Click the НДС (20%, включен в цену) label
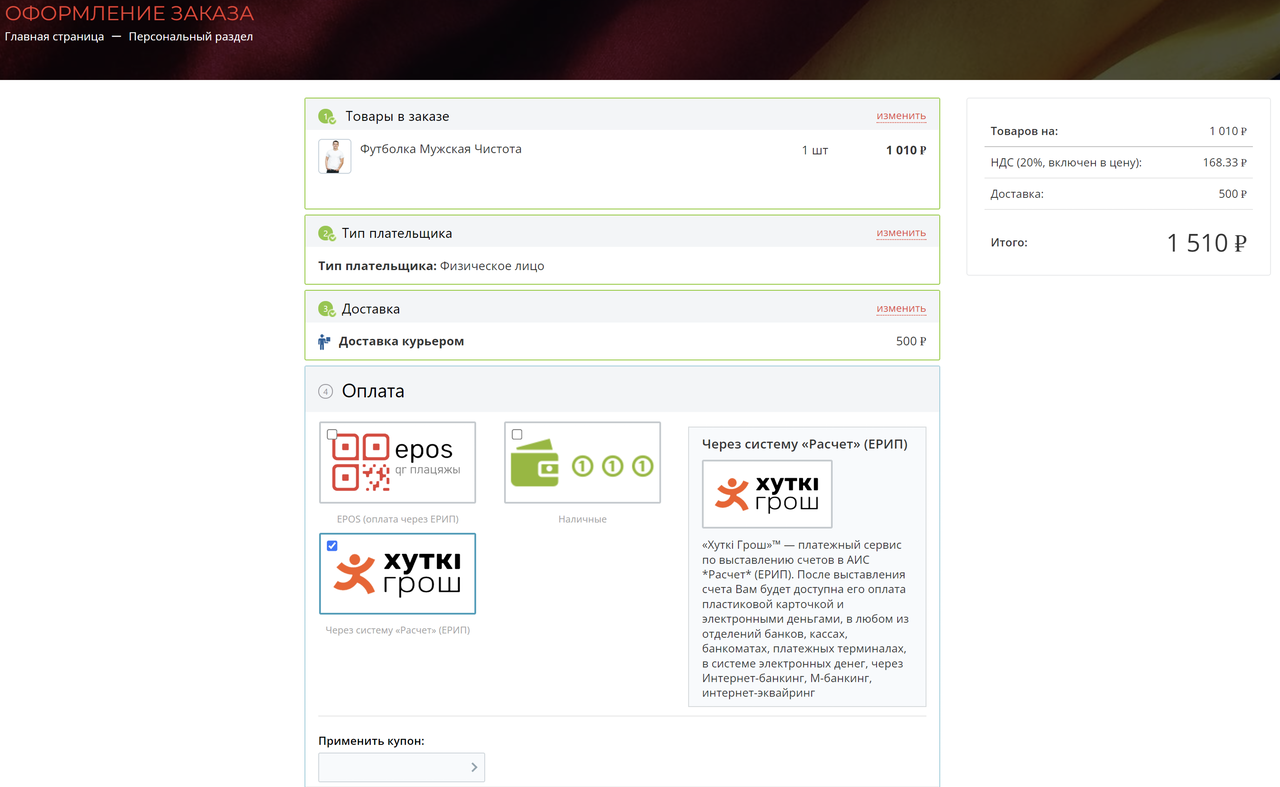 click(1066, 162)
